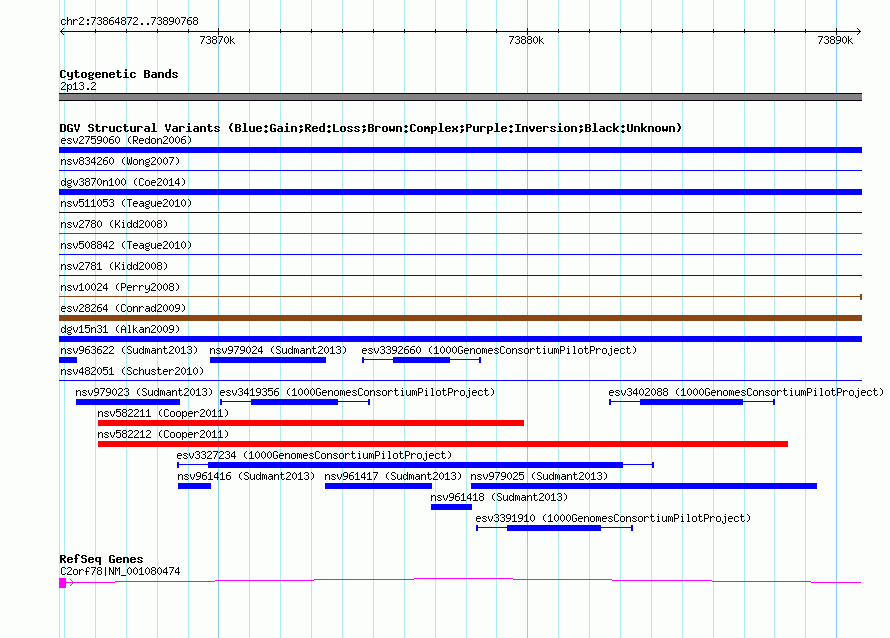Click the red nsv582212 loss bar
The width and height of the screenshot is (890, 638).
tap(443, 444)
